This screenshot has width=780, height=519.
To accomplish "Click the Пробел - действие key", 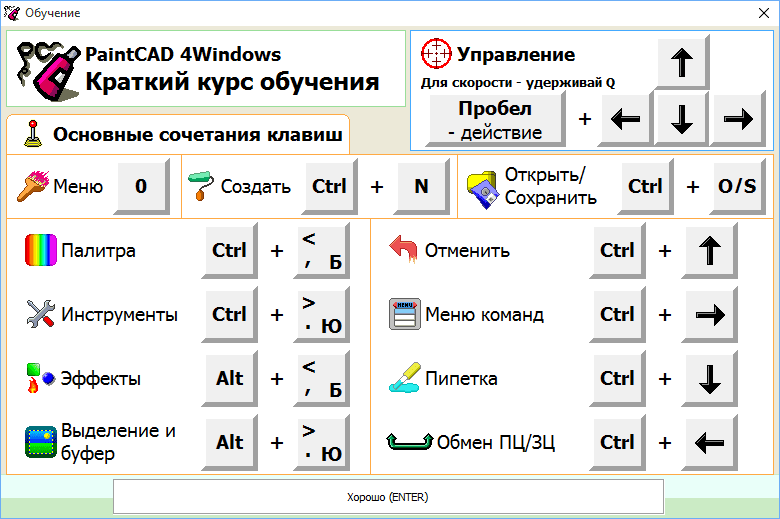I will tap(495, 120).
